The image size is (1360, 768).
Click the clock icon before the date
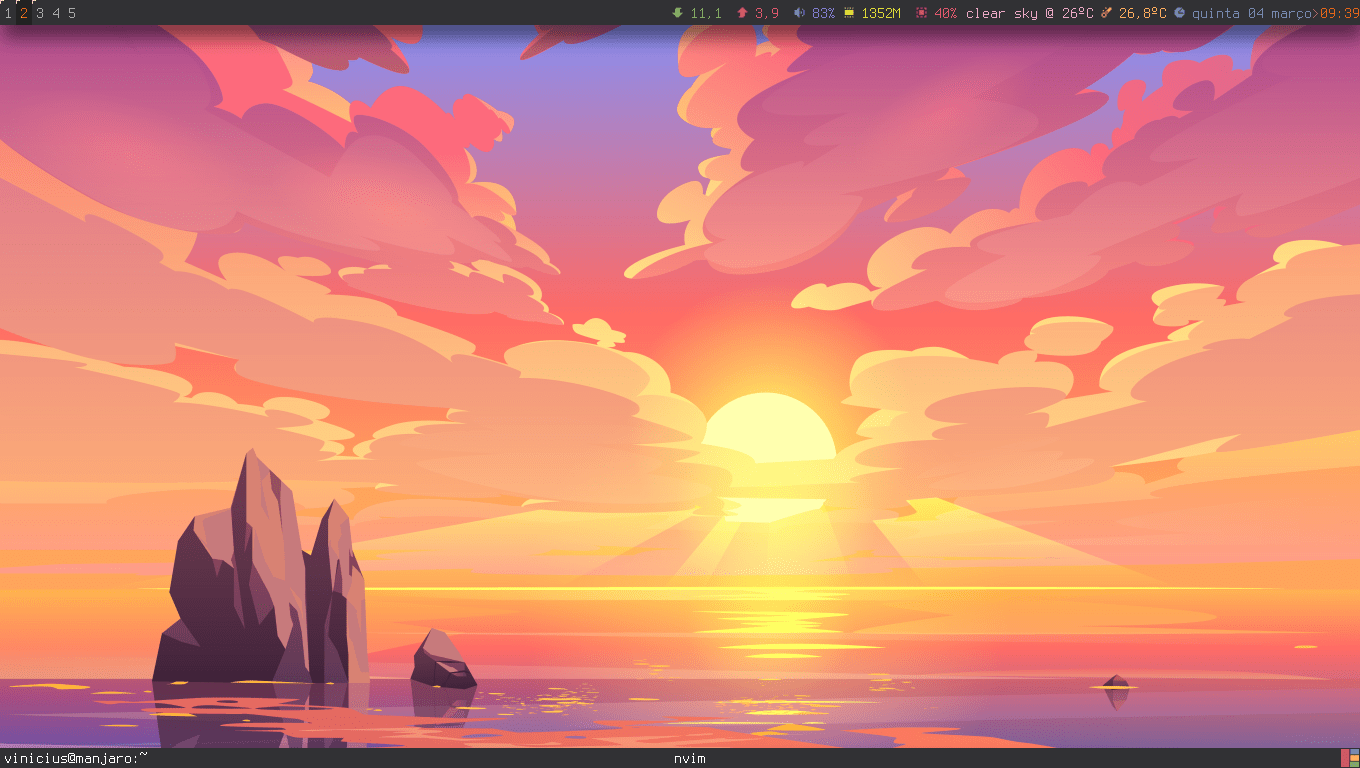tap(1180, 13)
